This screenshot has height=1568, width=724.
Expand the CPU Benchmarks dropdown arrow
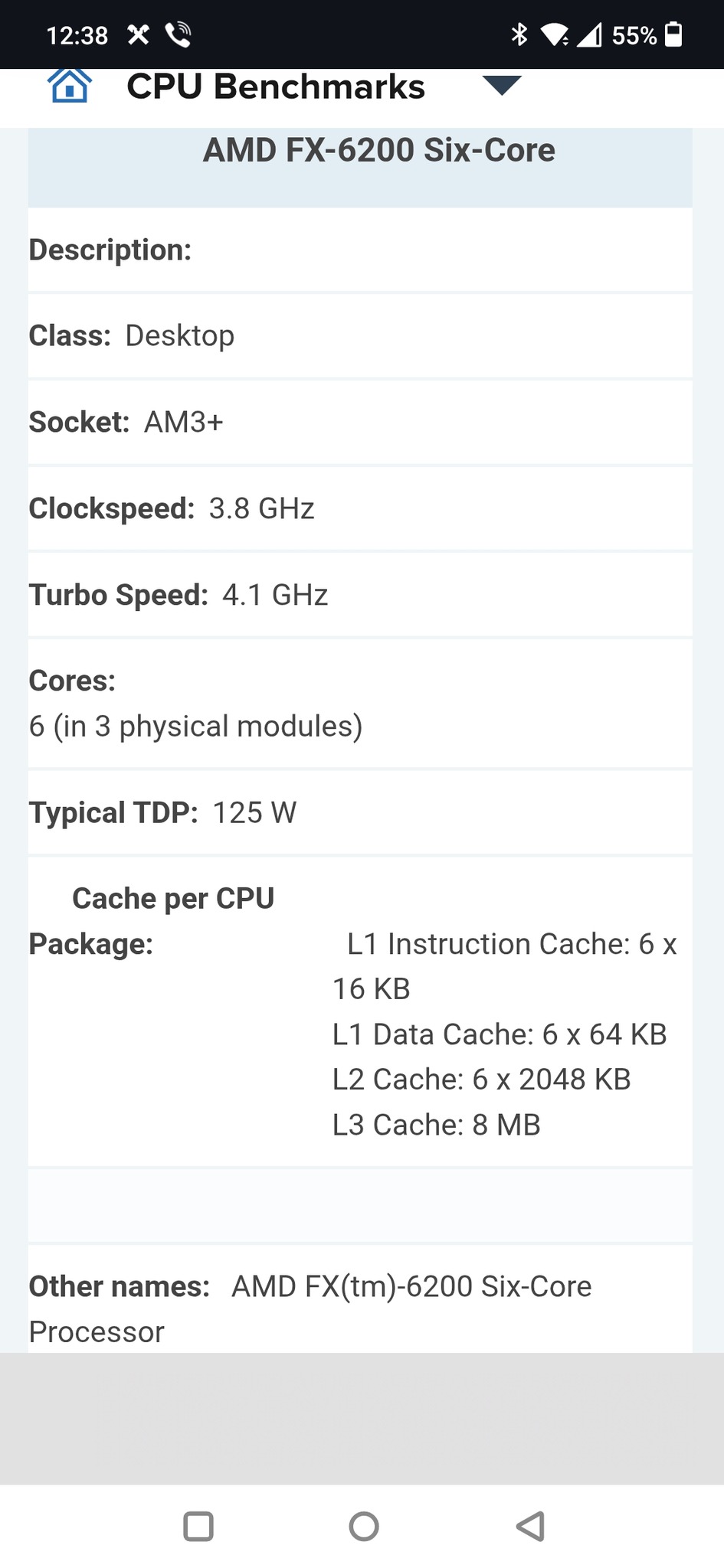(502, 85)
